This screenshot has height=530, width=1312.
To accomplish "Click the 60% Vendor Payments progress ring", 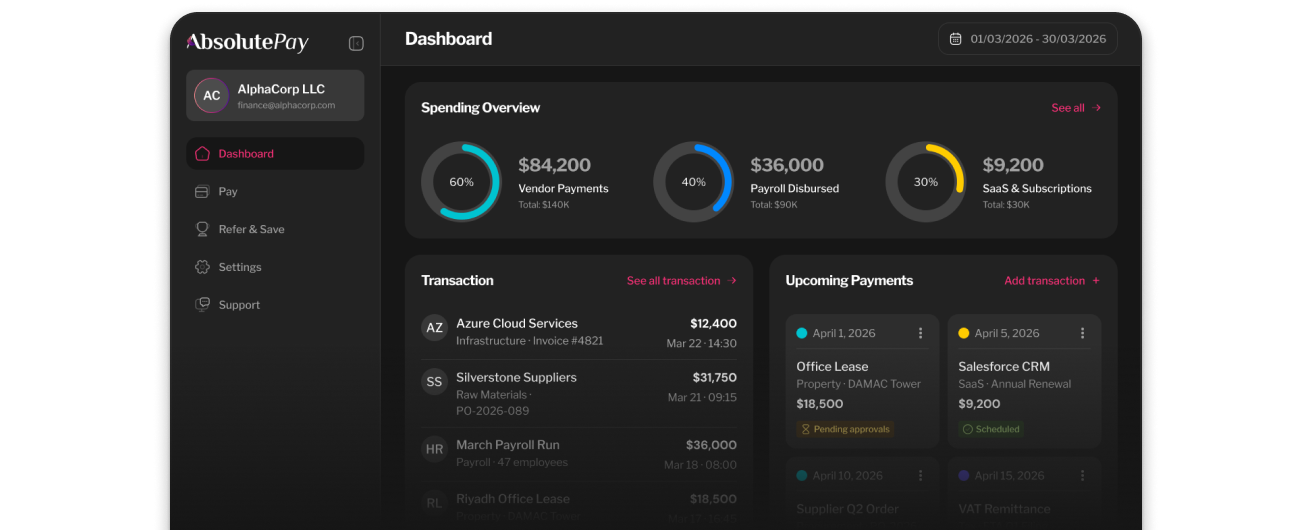I will 461,181.
